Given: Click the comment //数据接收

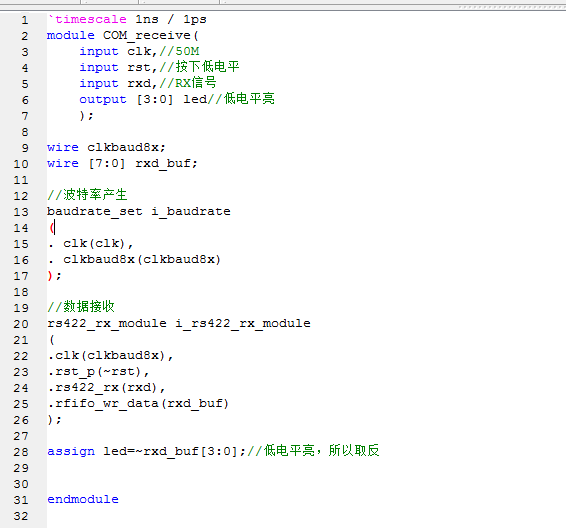Looking at the screenshot, I should (81, 307).
